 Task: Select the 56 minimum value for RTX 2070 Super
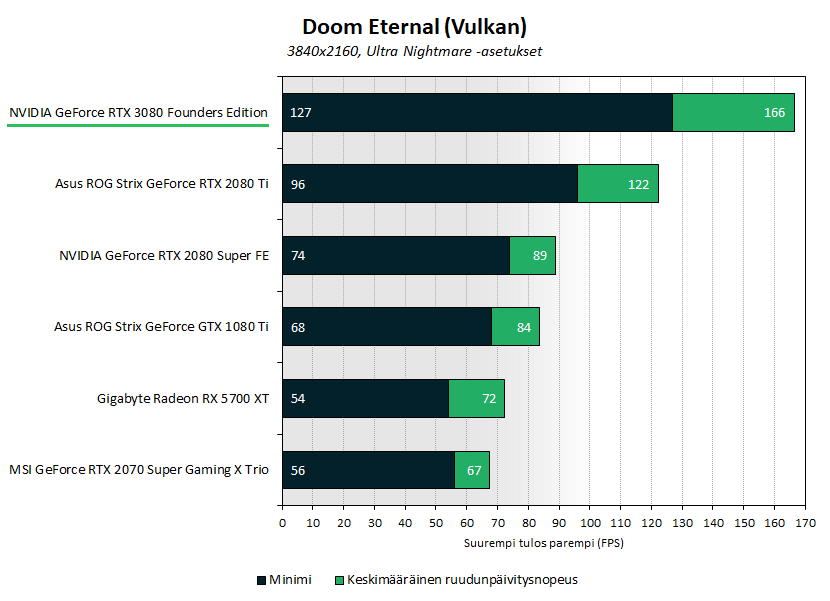coord(298,470)
